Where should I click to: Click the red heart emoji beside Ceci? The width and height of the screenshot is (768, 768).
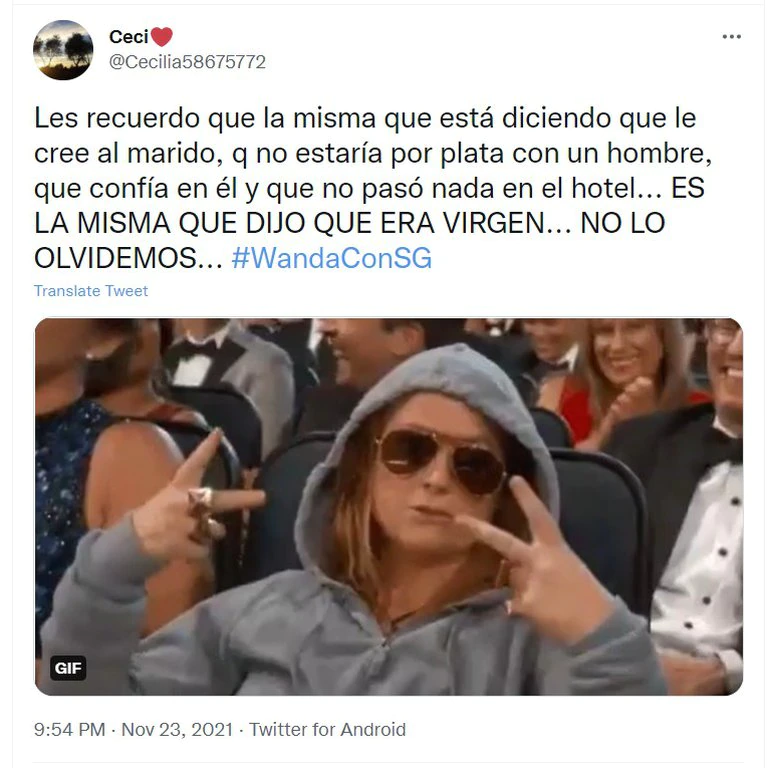(x=162, y=37)
